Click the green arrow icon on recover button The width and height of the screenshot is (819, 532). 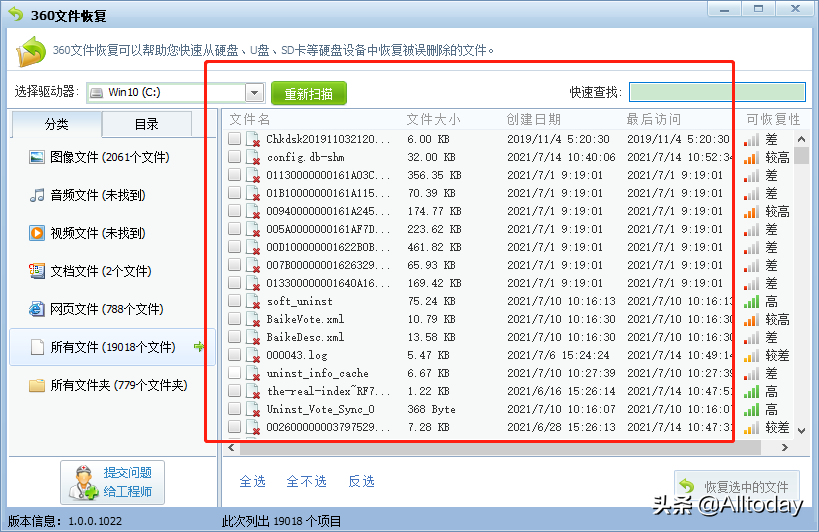(686, 486)
